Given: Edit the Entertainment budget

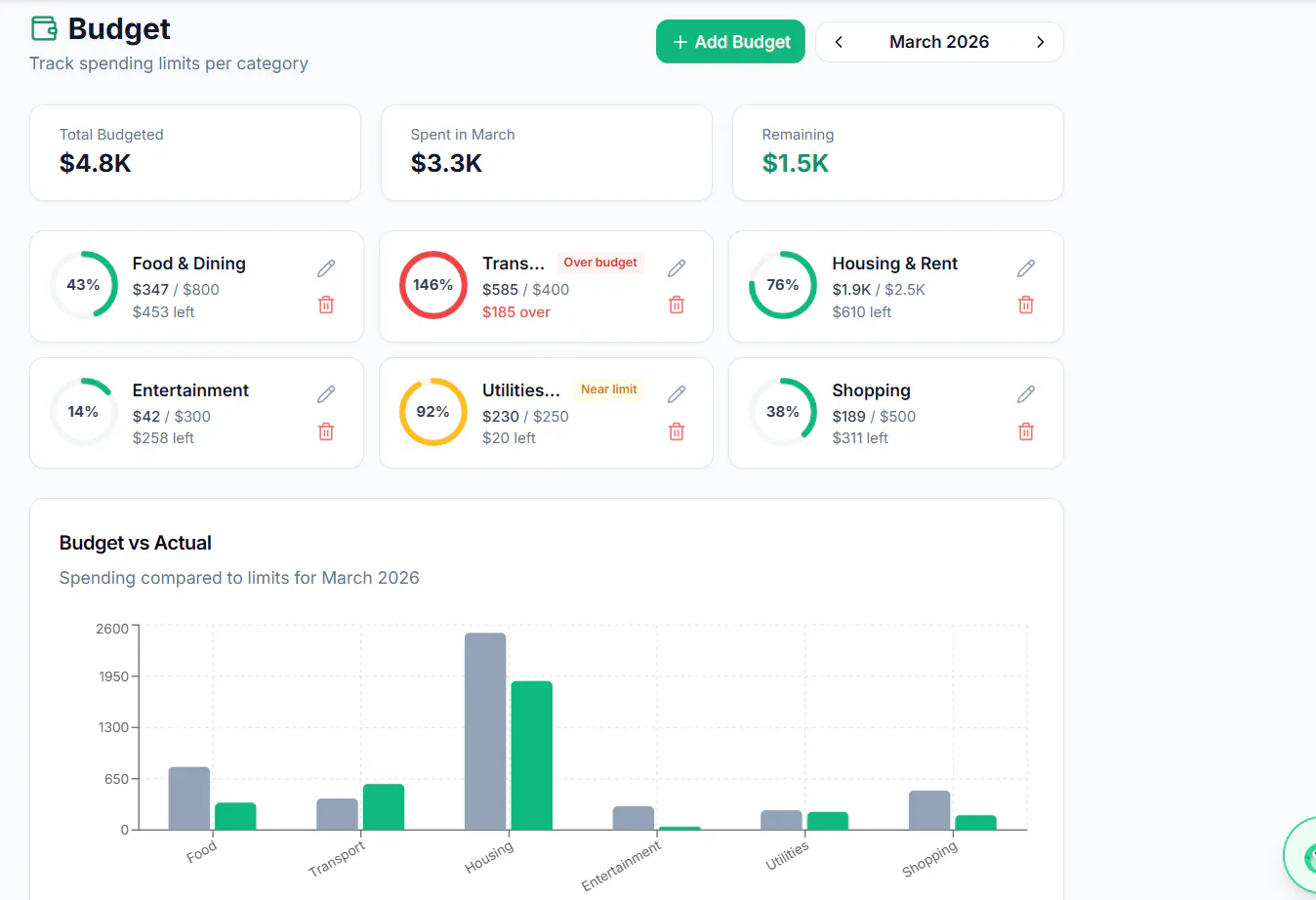Looking at the screenshot, I should click(x=326, y=394).
